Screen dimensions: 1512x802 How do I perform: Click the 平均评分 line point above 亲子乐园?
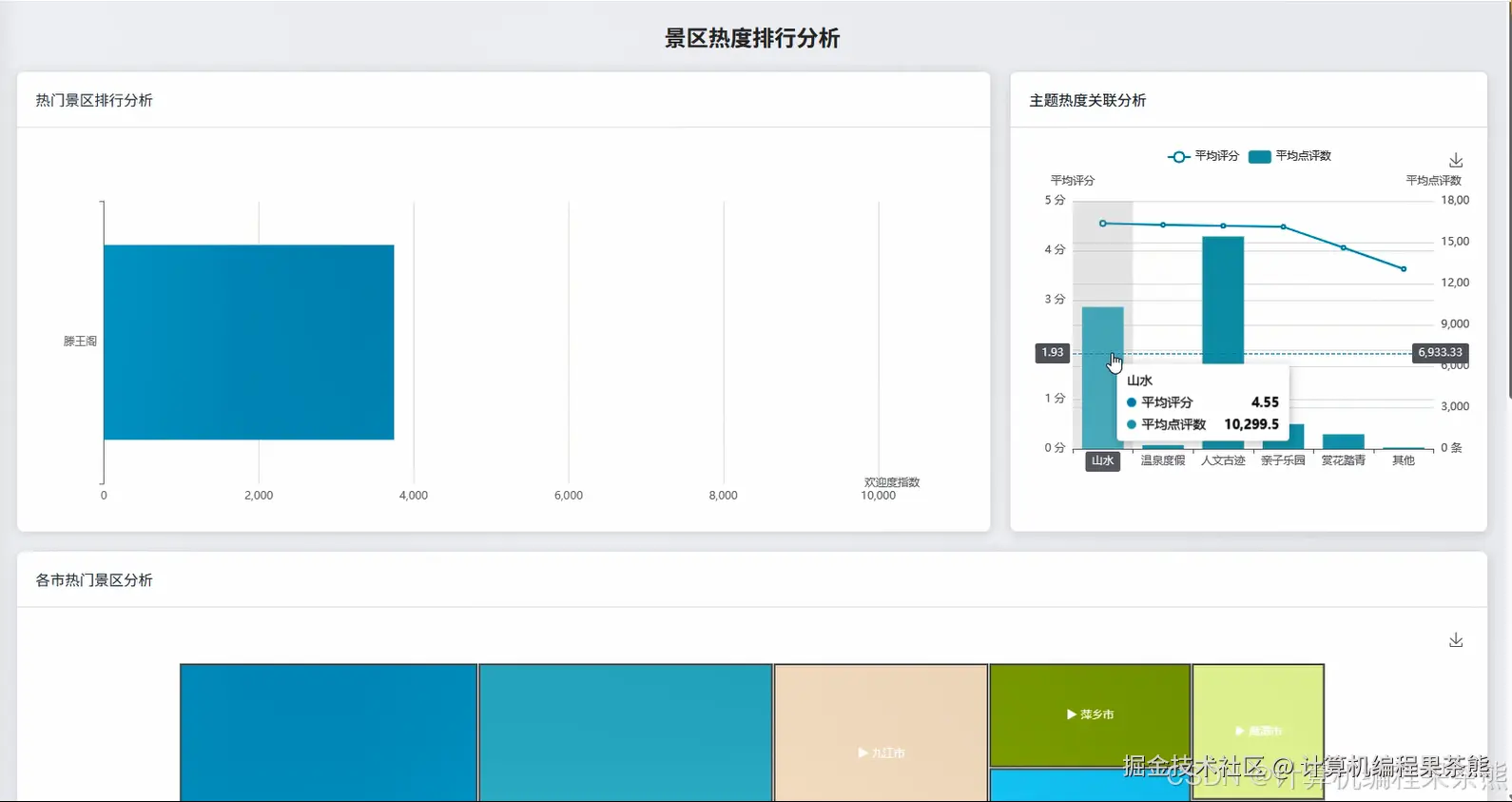click(1283, 226)
